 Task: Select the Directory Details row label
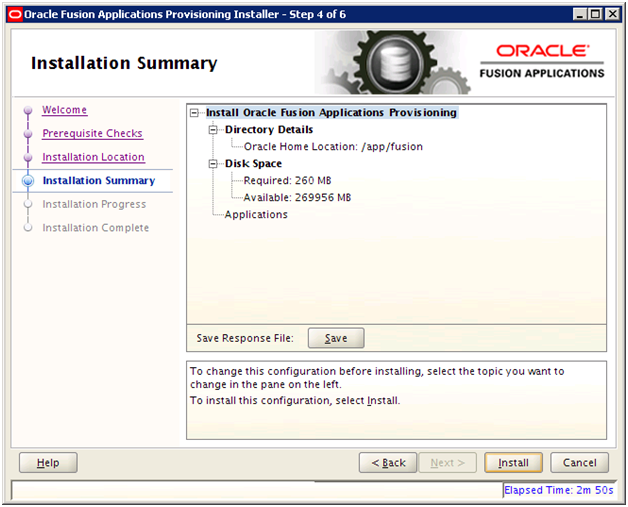coord(269,130)
